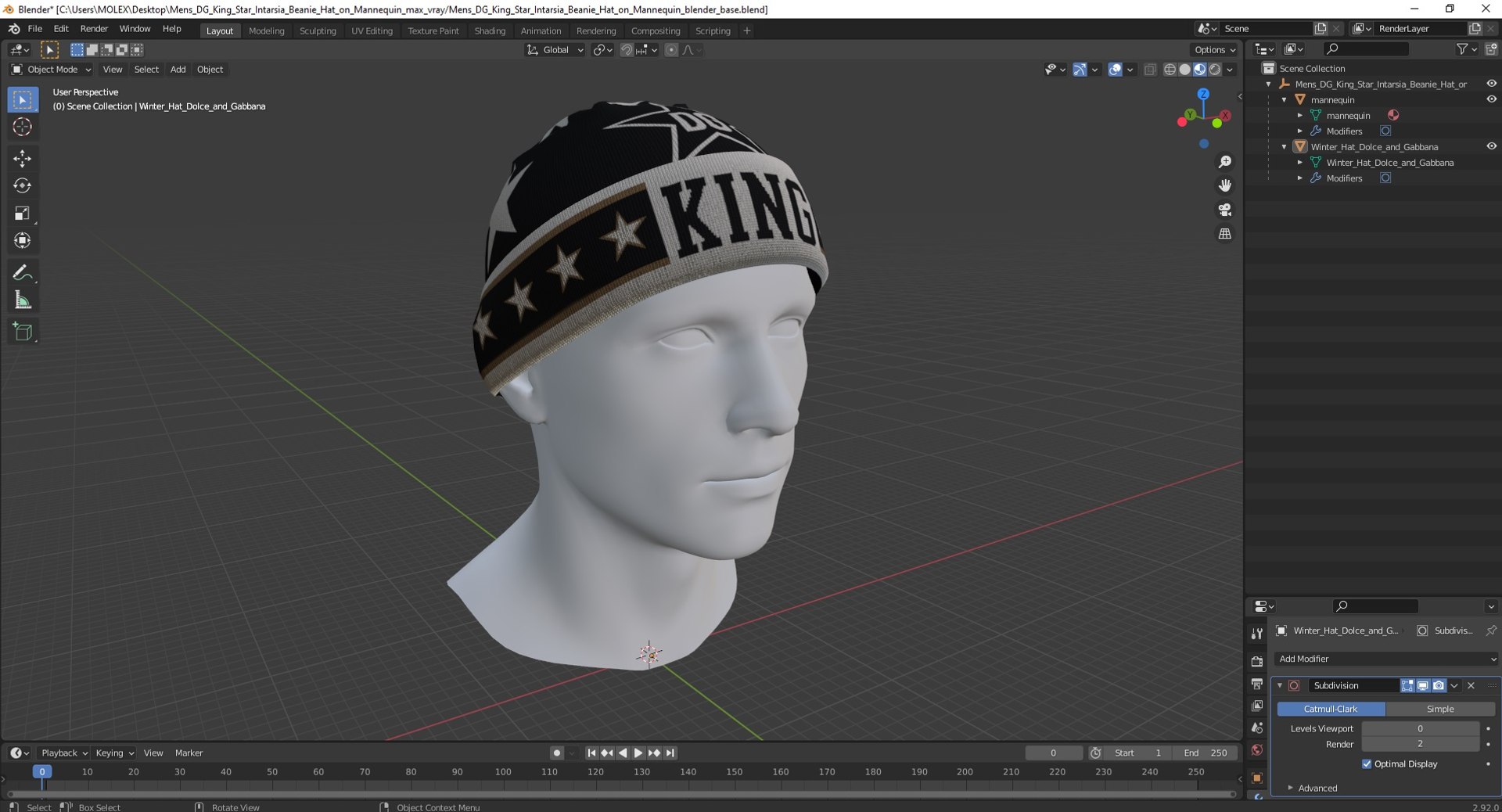
Task: Switch to the UV Editing workspace tab
Action: coord(372,31)
